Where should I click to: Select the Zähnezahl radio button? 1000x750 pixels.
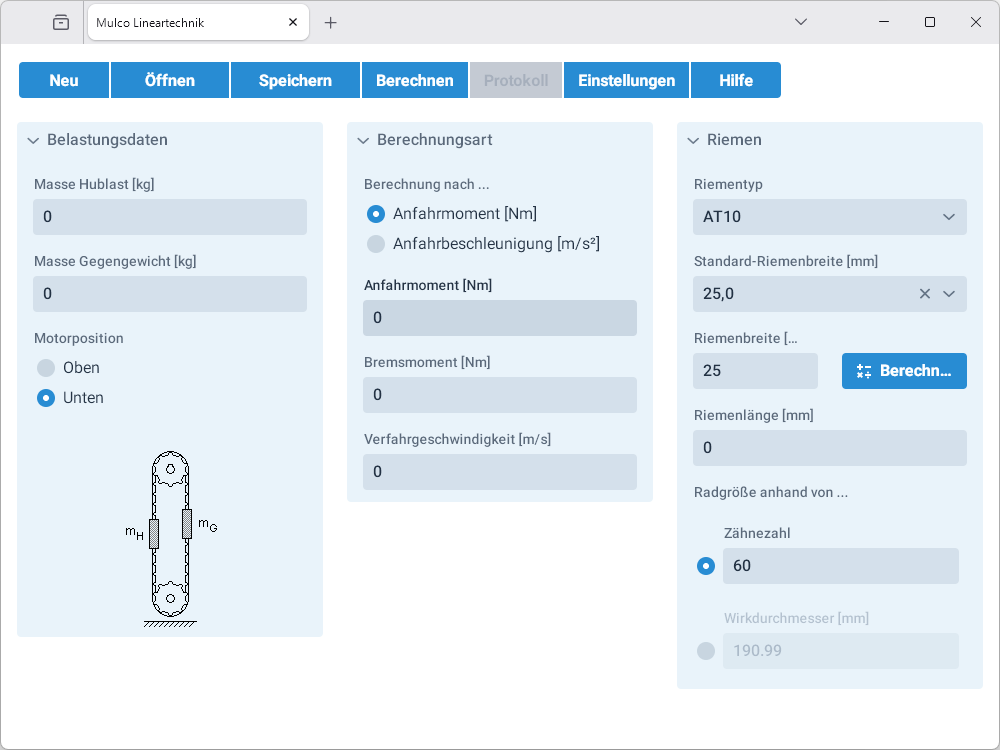click(706, 566)
